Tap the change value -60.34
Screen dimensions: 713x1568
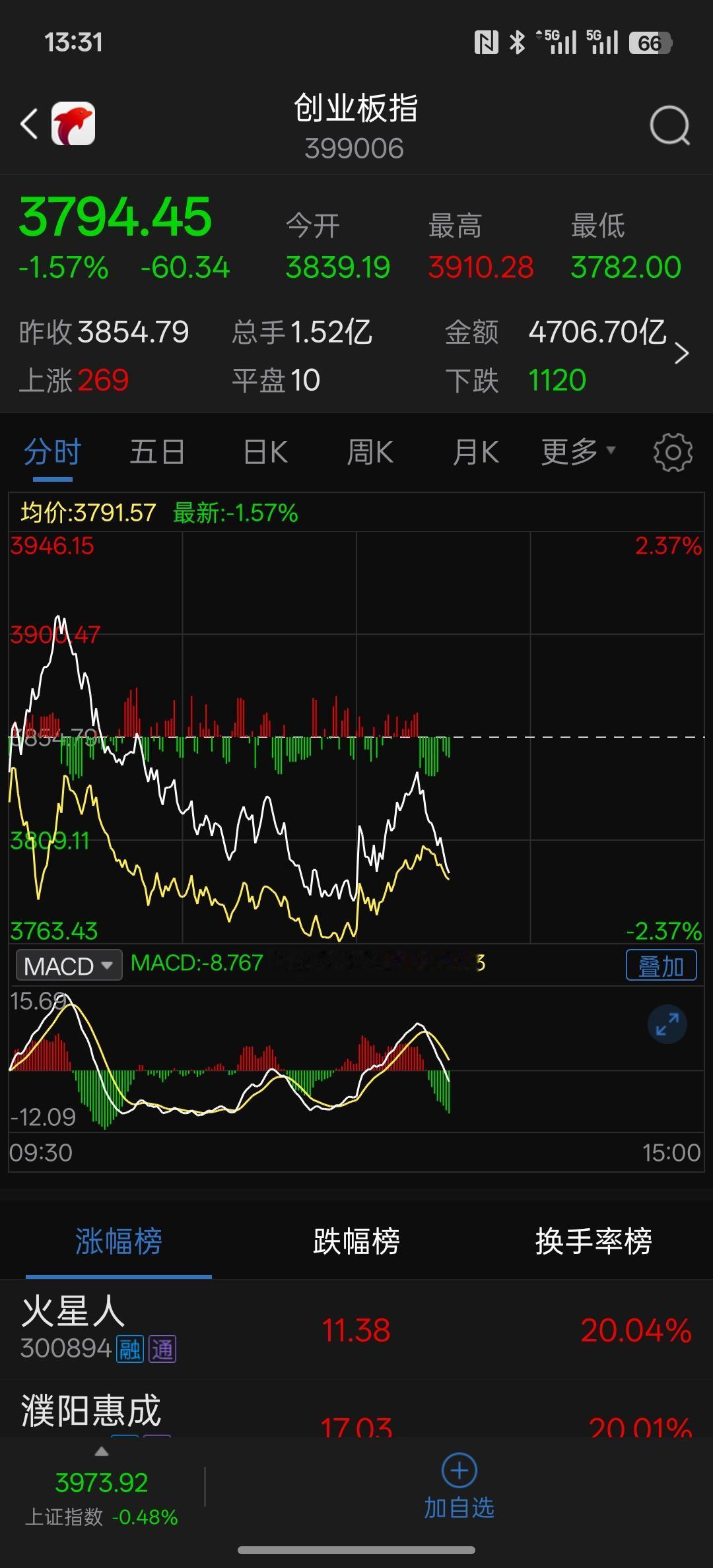[x=185, y=267]
